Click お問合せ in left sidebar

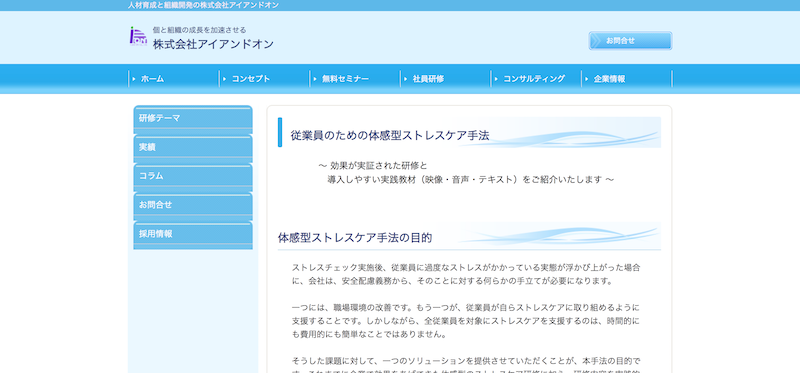(x=193, y=206)
